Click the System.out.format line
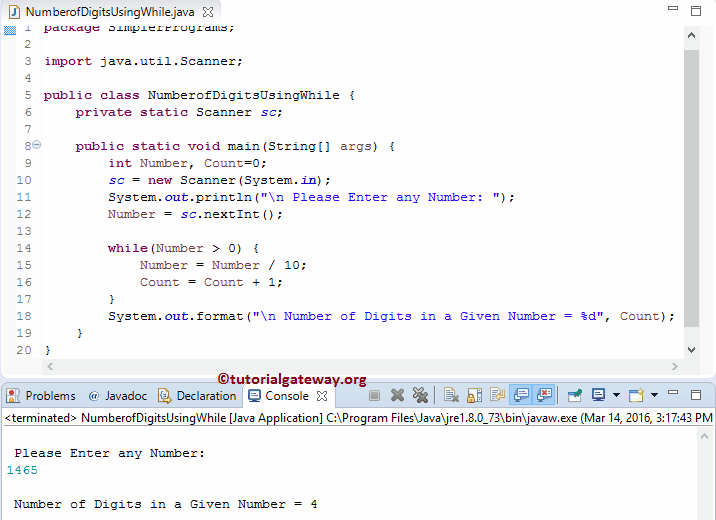 point(391,316)
